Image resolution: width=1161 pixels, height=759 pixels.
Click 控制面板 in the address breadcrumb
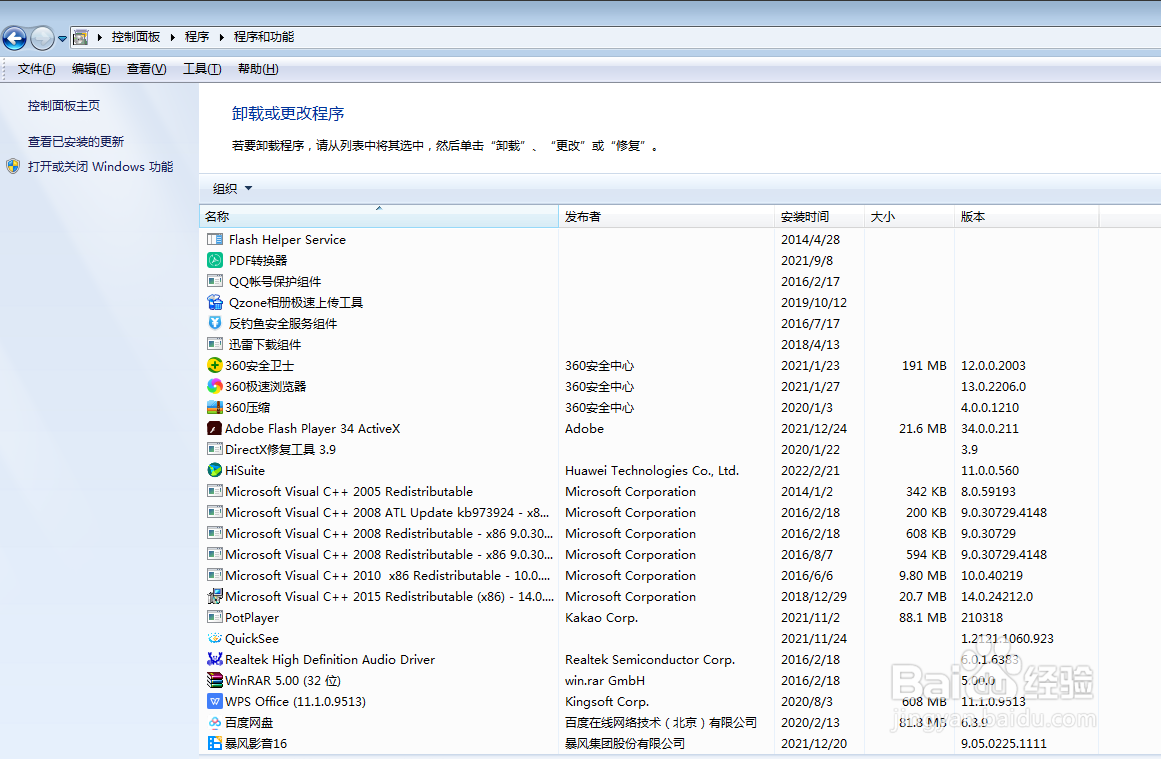pos(136,37)
